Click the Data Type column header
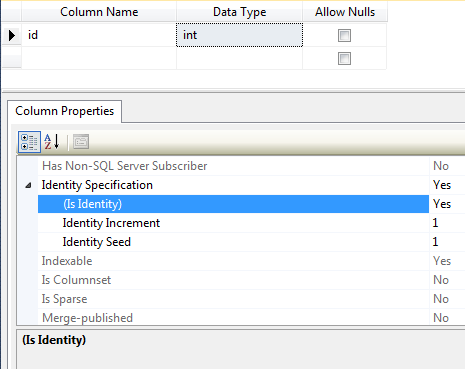The height and width of the screenshot is (369, 465). [239, 12]
